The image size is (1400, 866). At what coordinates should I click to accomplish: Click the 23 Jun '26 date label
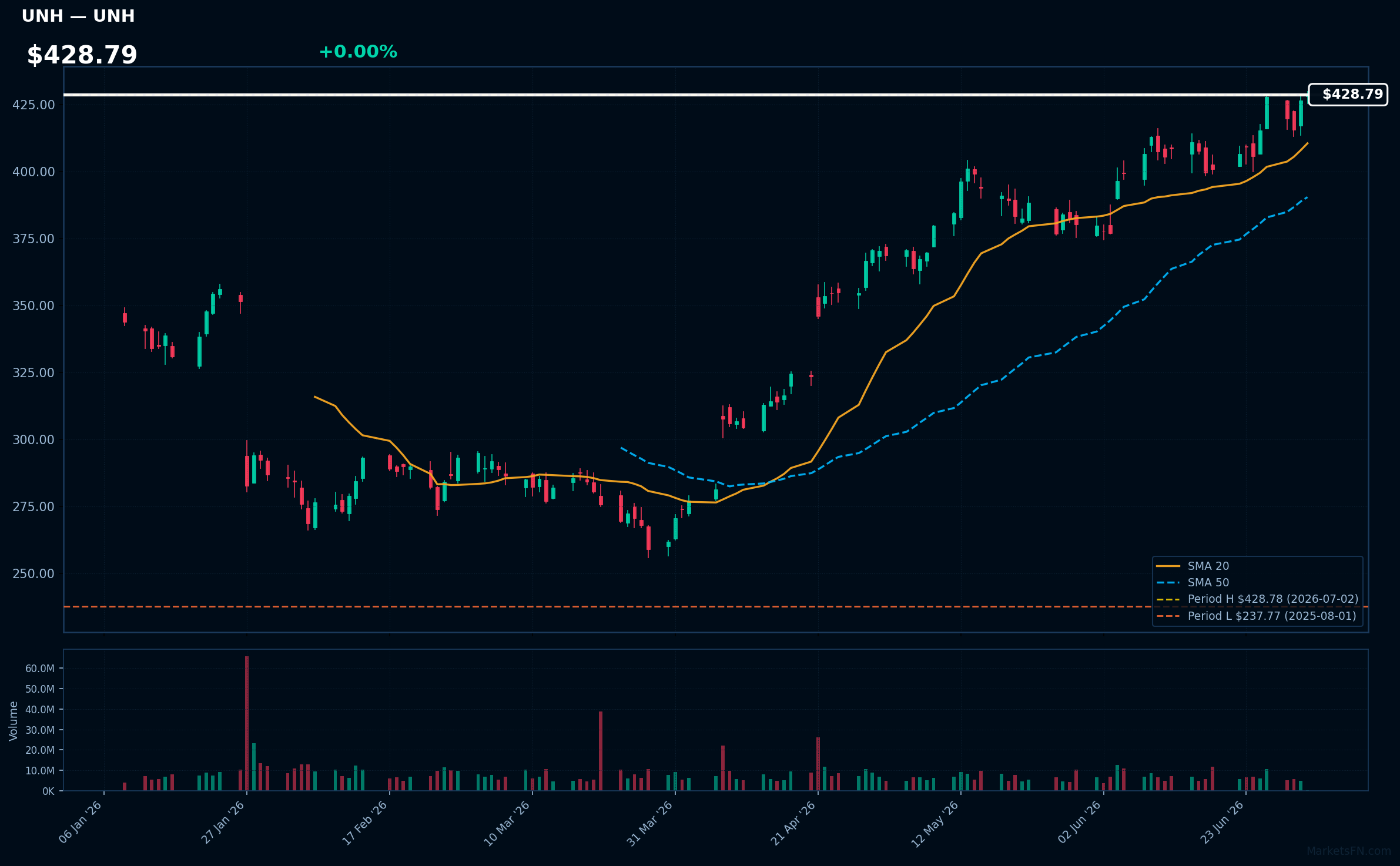pos(1223,823)
